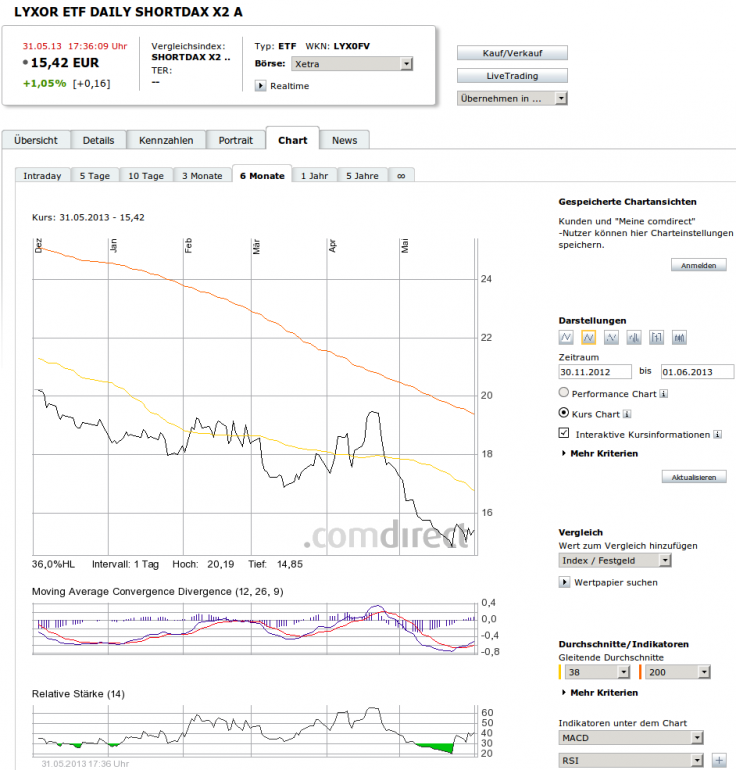This screenshot has width=736, height=770.
Task: Click the LiveTrading button
Action: 512,76
